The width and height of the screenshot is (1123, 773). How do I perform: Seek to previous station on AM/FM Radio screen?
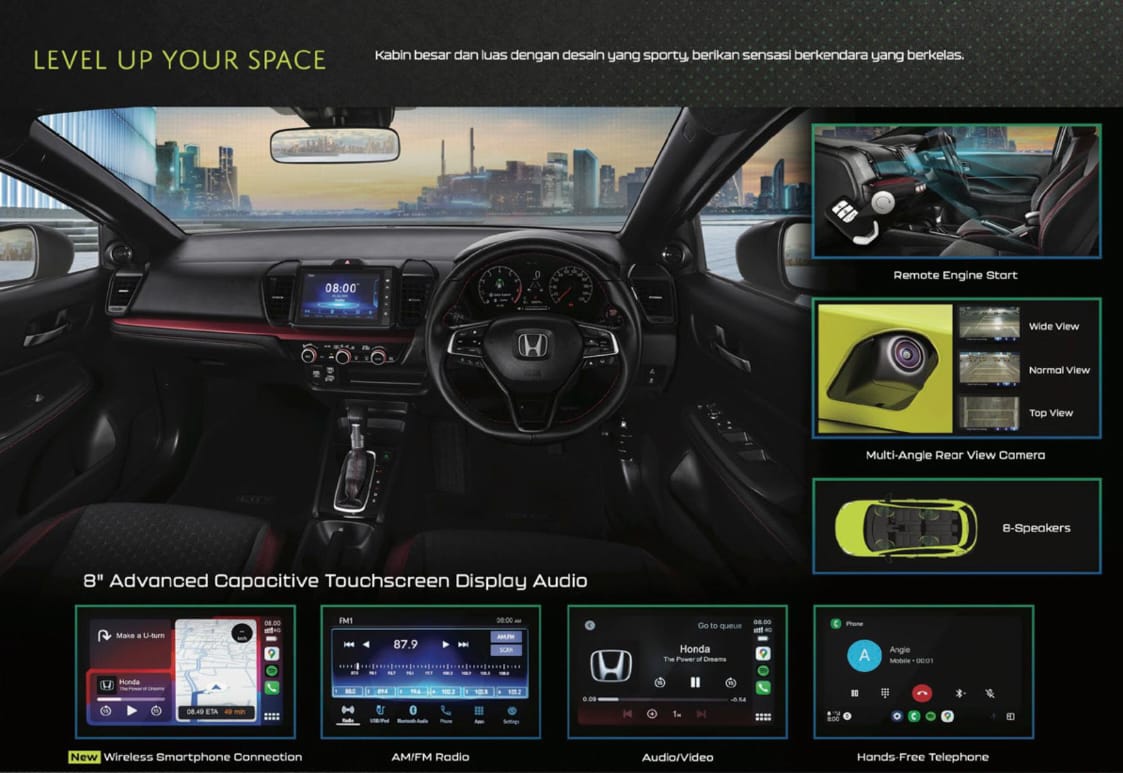[349, 645]
